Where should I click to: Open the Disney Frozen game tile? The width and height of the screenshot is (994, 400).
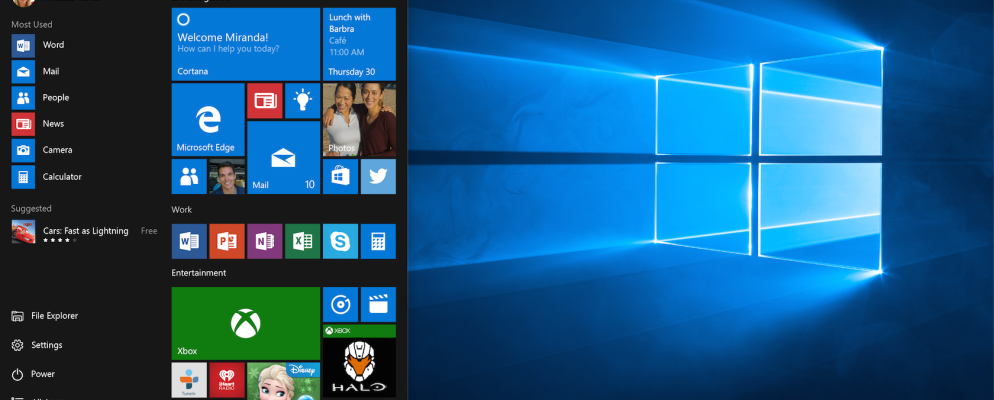point(283,381)
